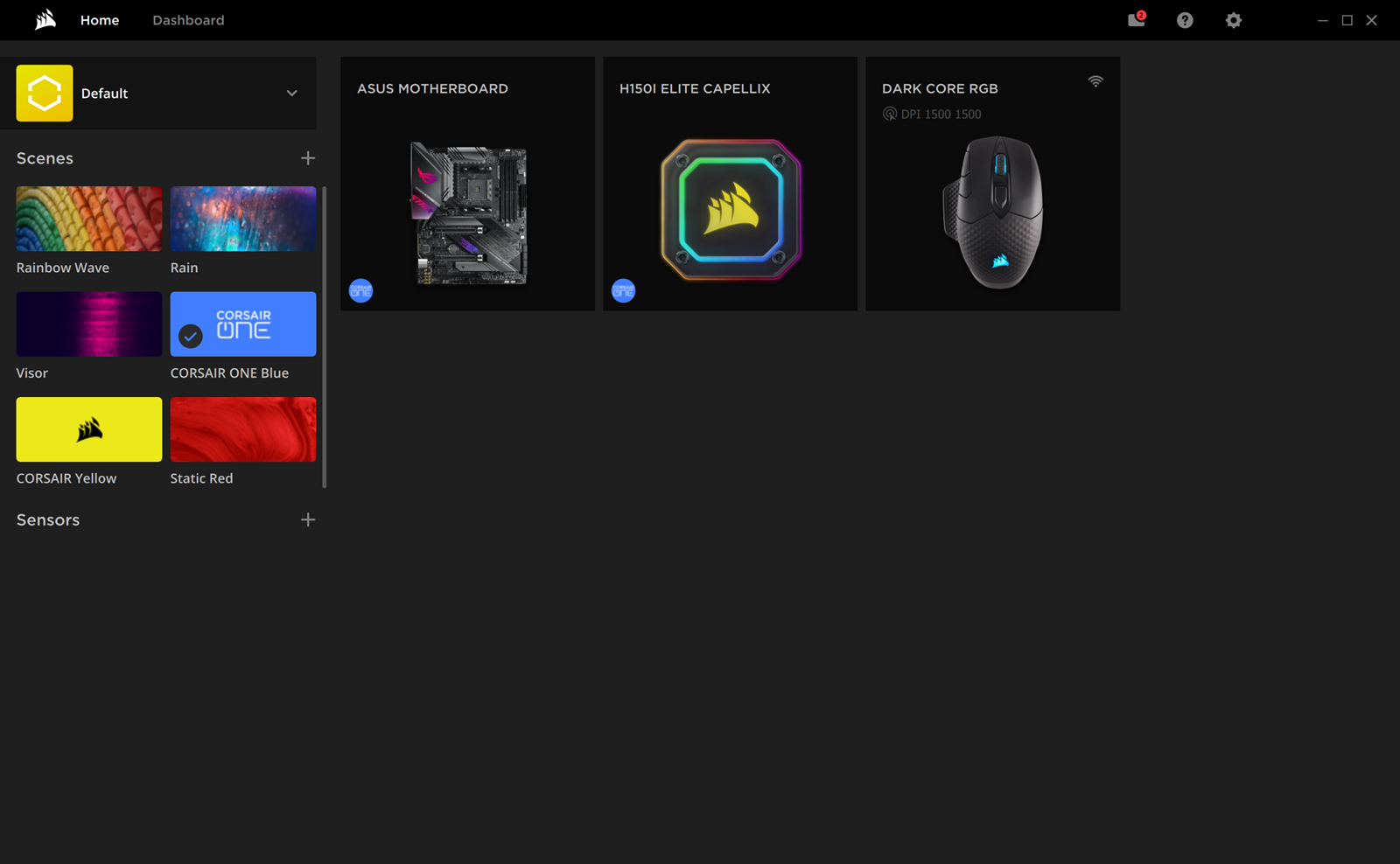
Task: Click the Default profile name
Action: point(104,94)
